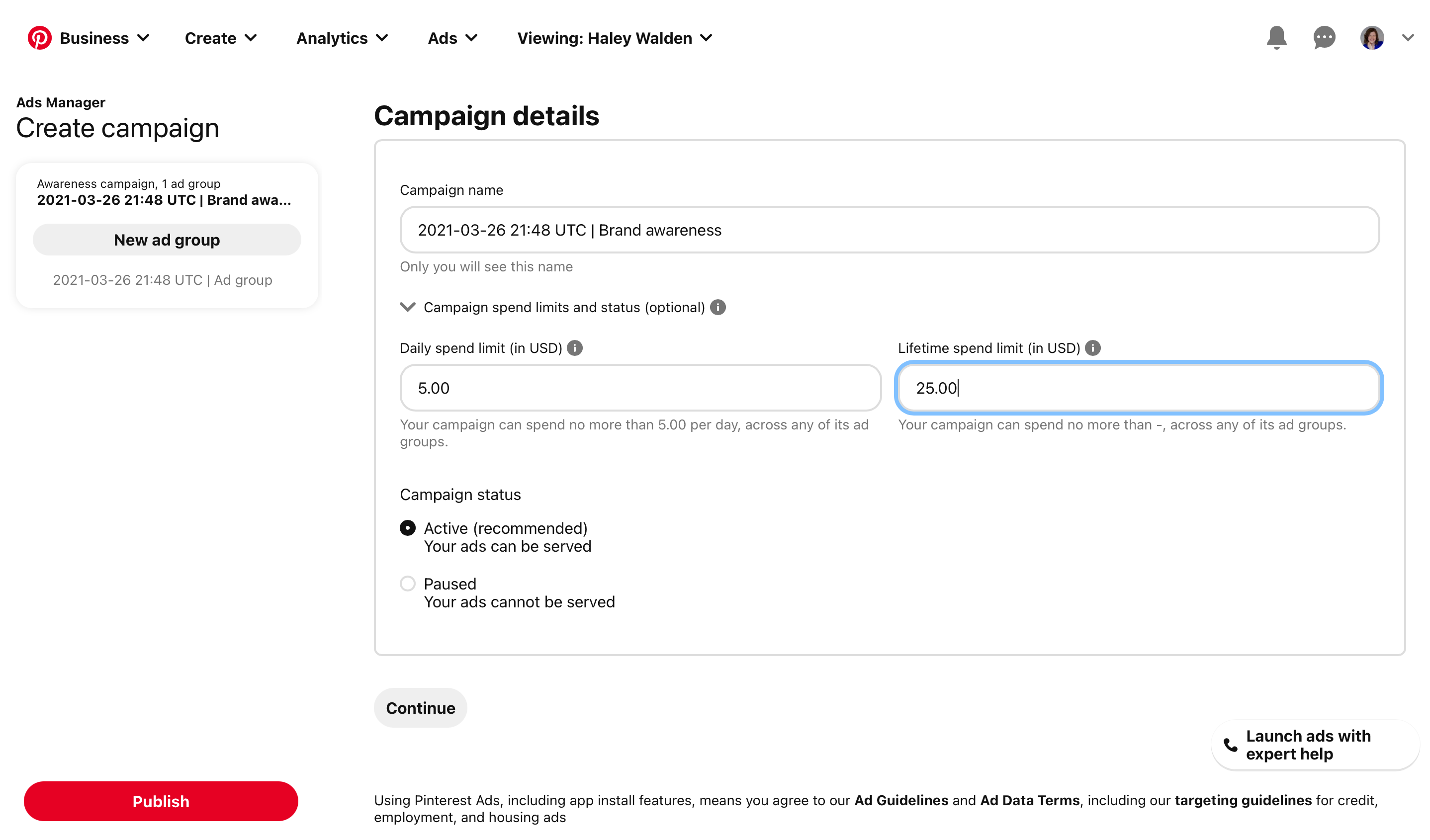Open the messages chat bubble

coord(1324,38)
